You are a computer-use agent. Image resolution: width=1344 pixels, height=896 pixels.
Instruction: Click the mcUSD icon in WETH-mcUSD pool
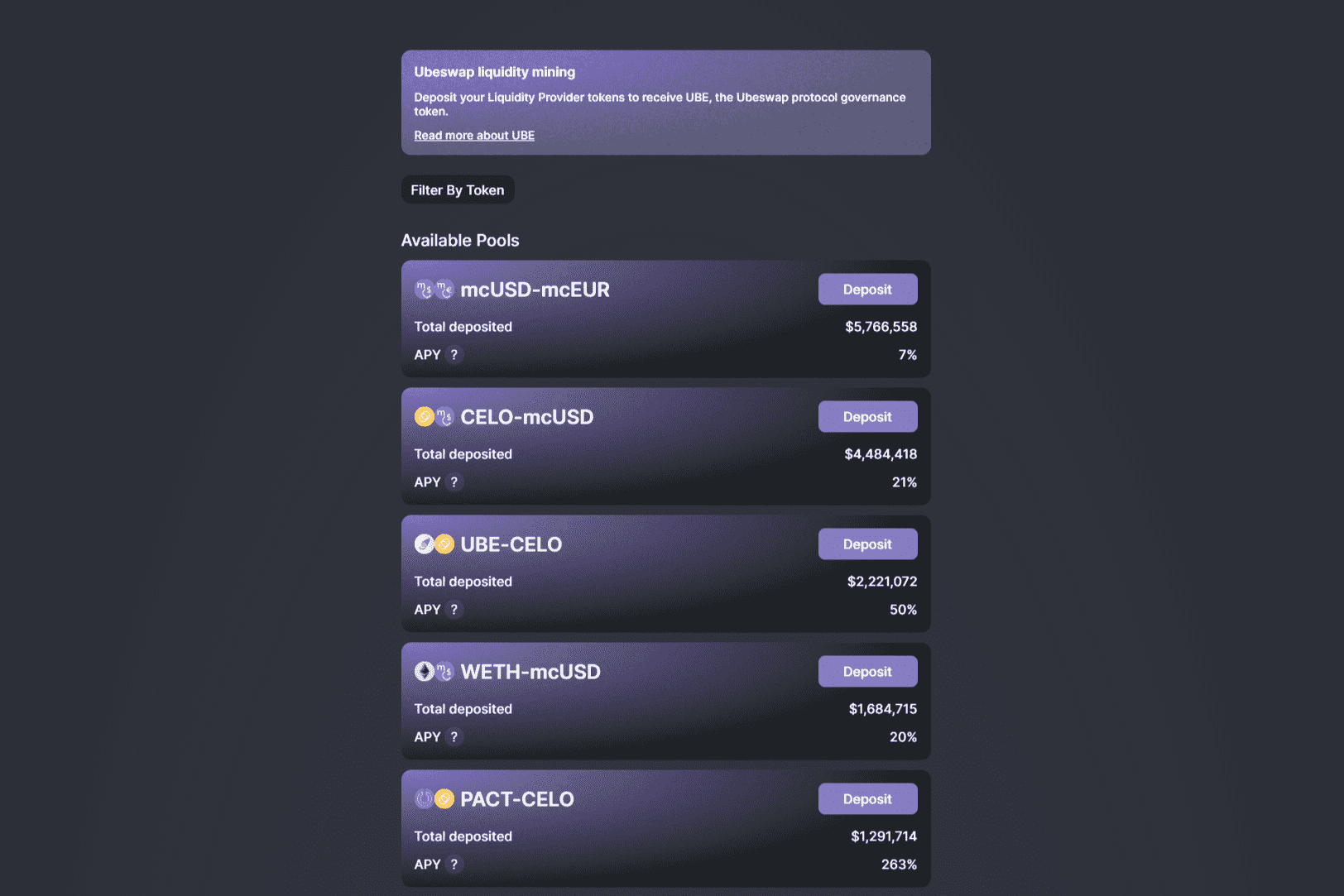(444, 671)
